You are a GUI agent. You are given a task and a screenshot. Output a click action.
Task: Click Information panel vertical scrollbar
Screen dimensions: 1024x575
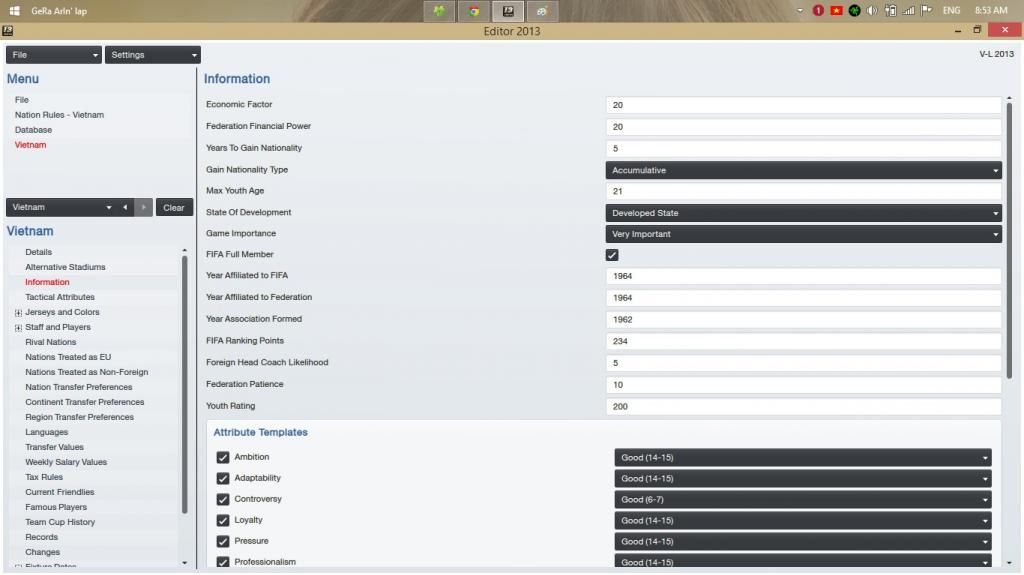click(x=1009, y=238)
